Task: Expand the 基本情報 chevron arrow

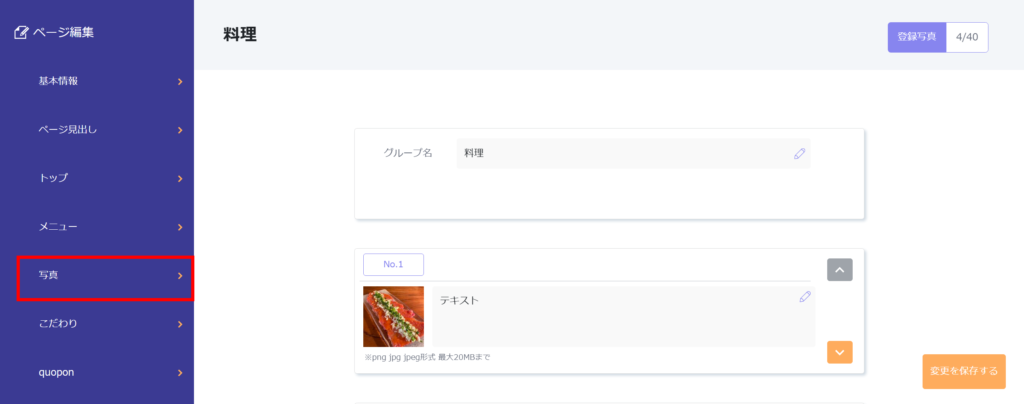Action: [180, 82]
